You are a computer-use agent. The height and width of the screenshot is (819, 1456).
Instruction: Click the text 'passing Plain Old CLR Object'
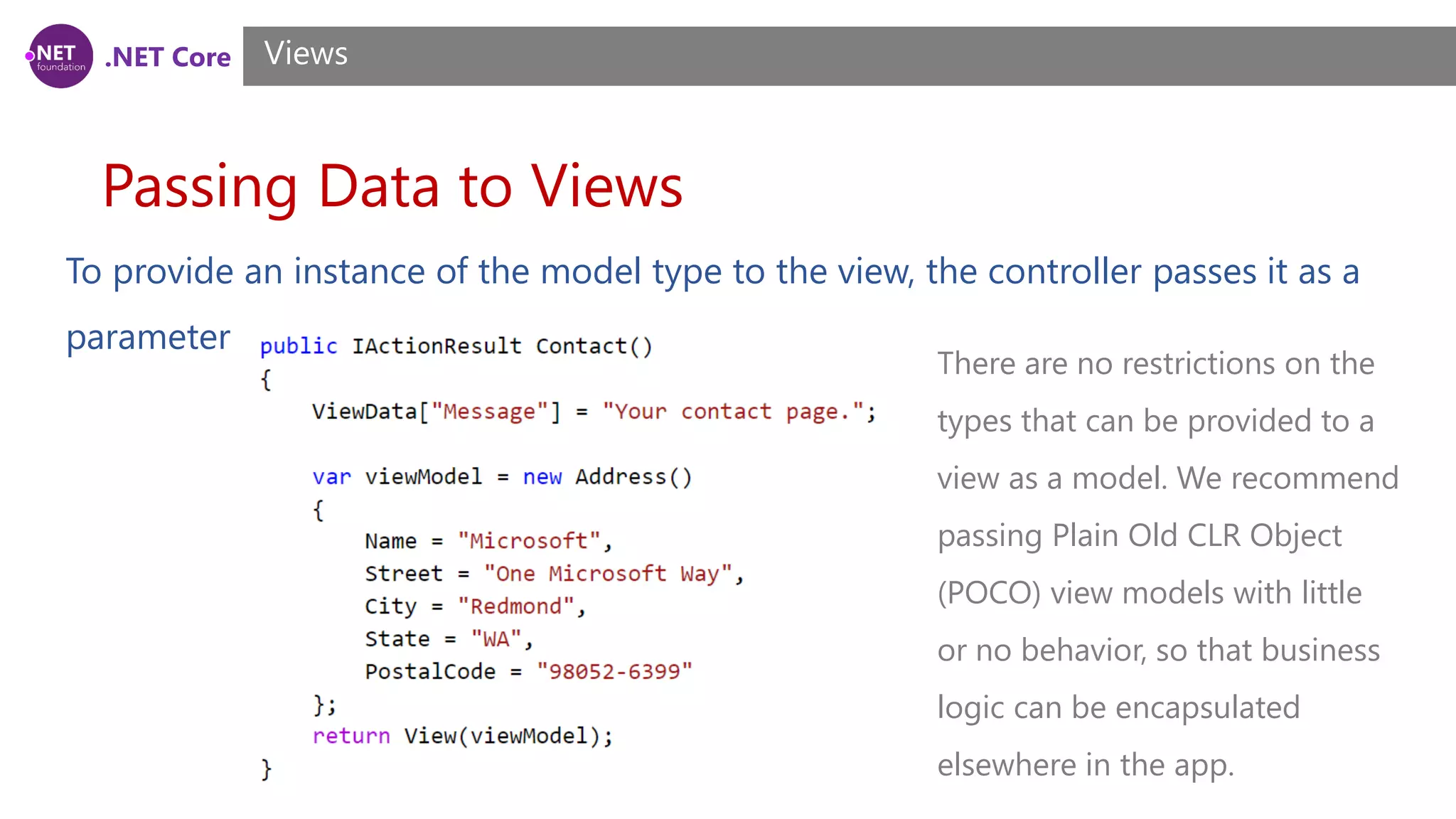click(1140, 537)
